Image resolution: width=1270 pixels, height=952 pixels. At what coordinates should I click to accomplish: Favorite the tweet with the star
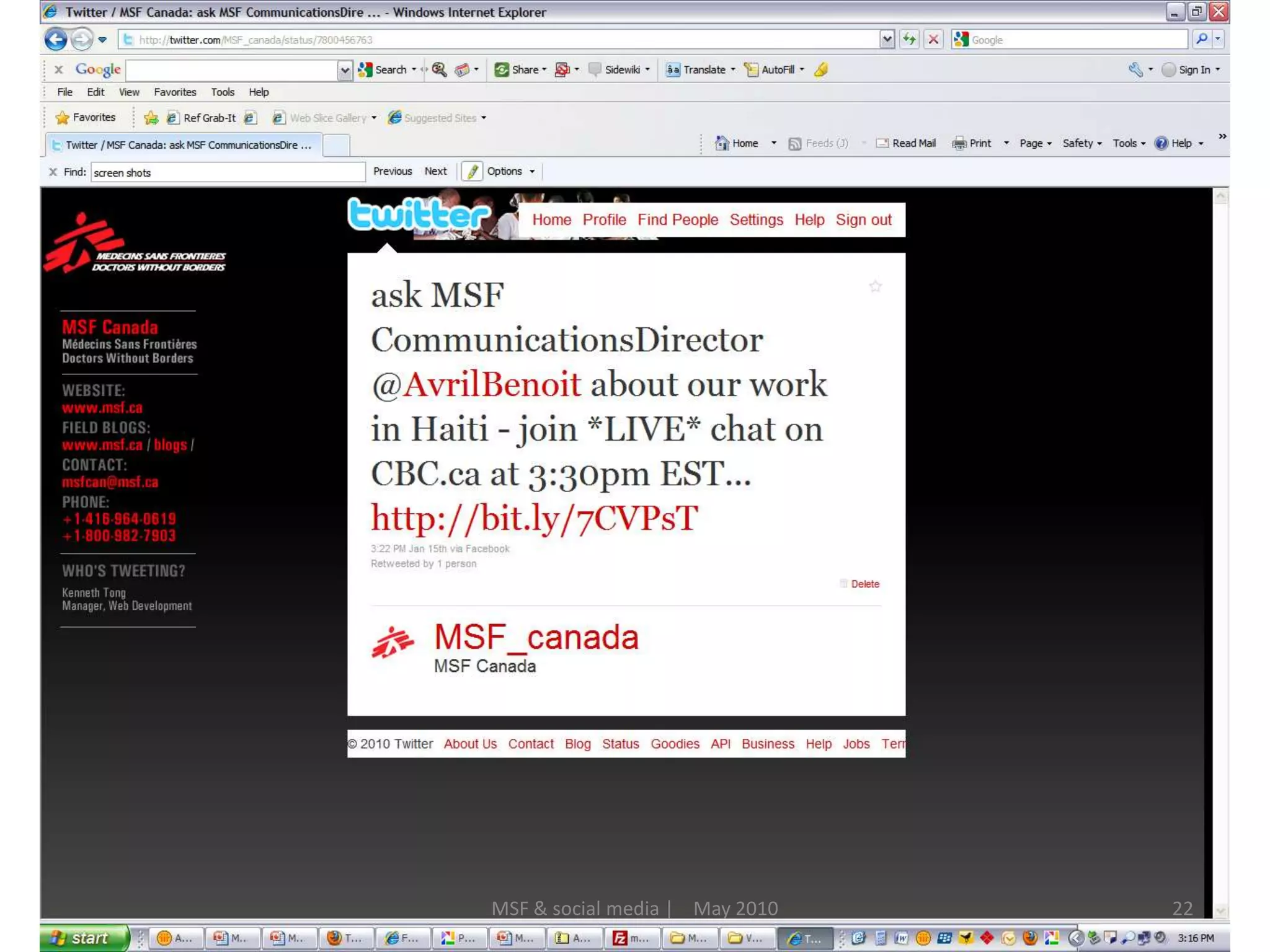tap(875, 286)
